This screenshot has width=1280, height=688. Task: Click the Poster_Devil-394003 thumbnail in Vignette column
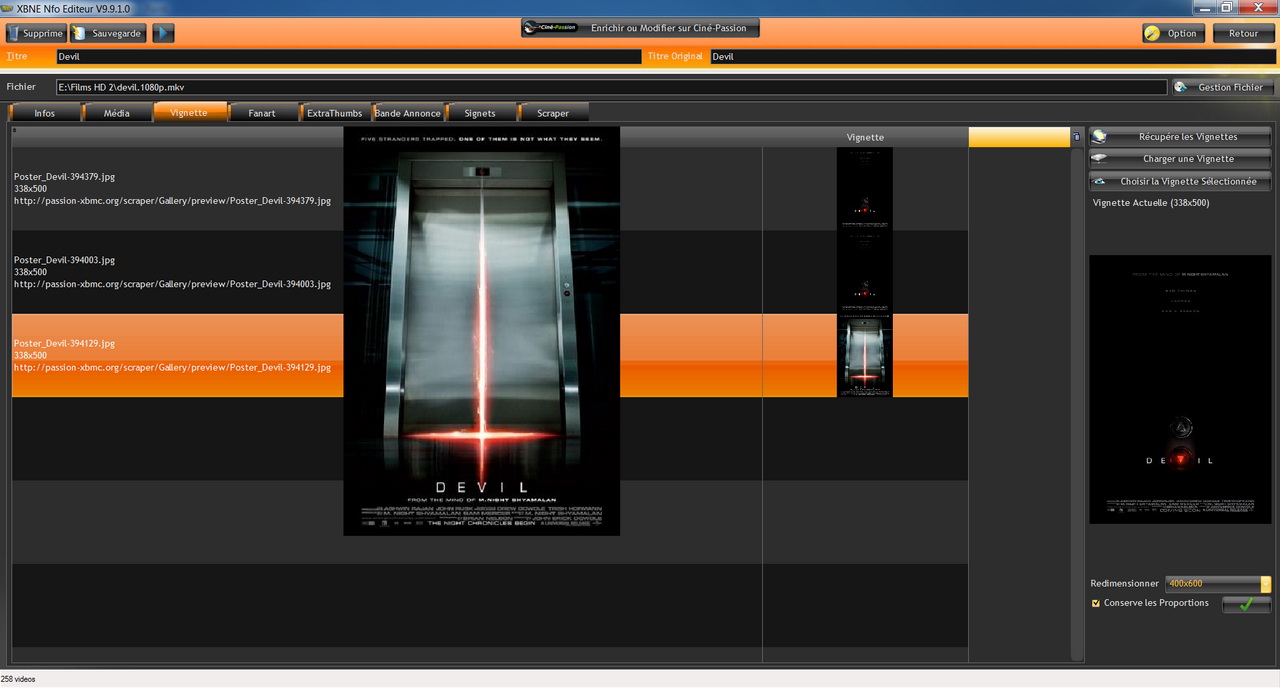864,272
